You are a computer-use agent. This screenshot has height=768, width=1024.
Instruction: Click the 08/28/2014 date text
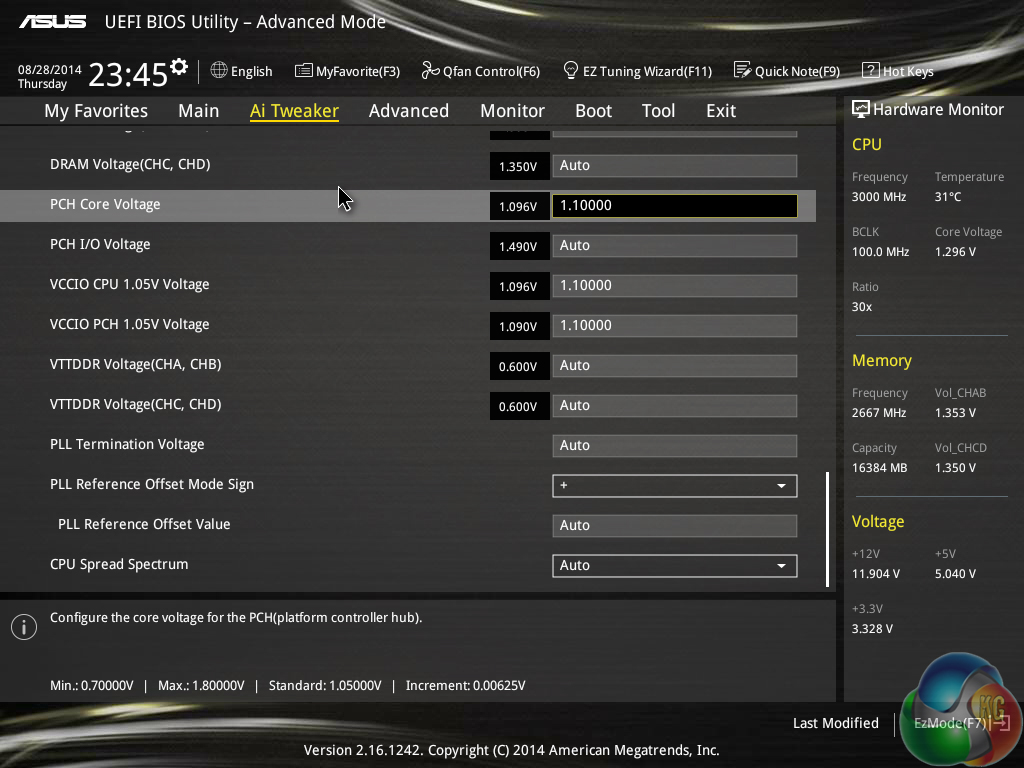[x=50, y=69]
